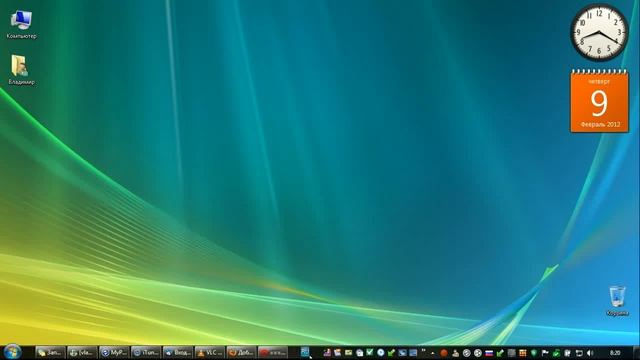
Task: Click the red round tray icon
Action: tap(444, 353)
